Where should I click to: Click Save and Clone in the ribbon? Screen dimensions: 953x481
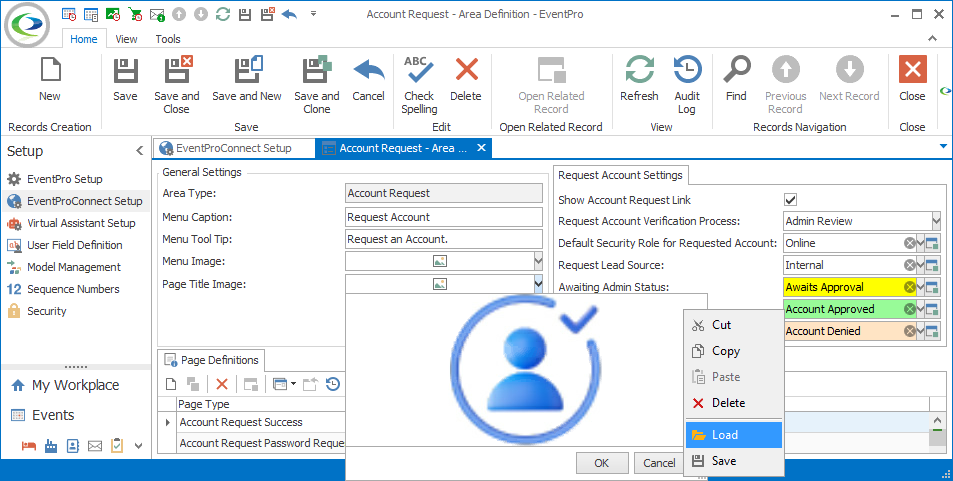(x=317, y=85)
